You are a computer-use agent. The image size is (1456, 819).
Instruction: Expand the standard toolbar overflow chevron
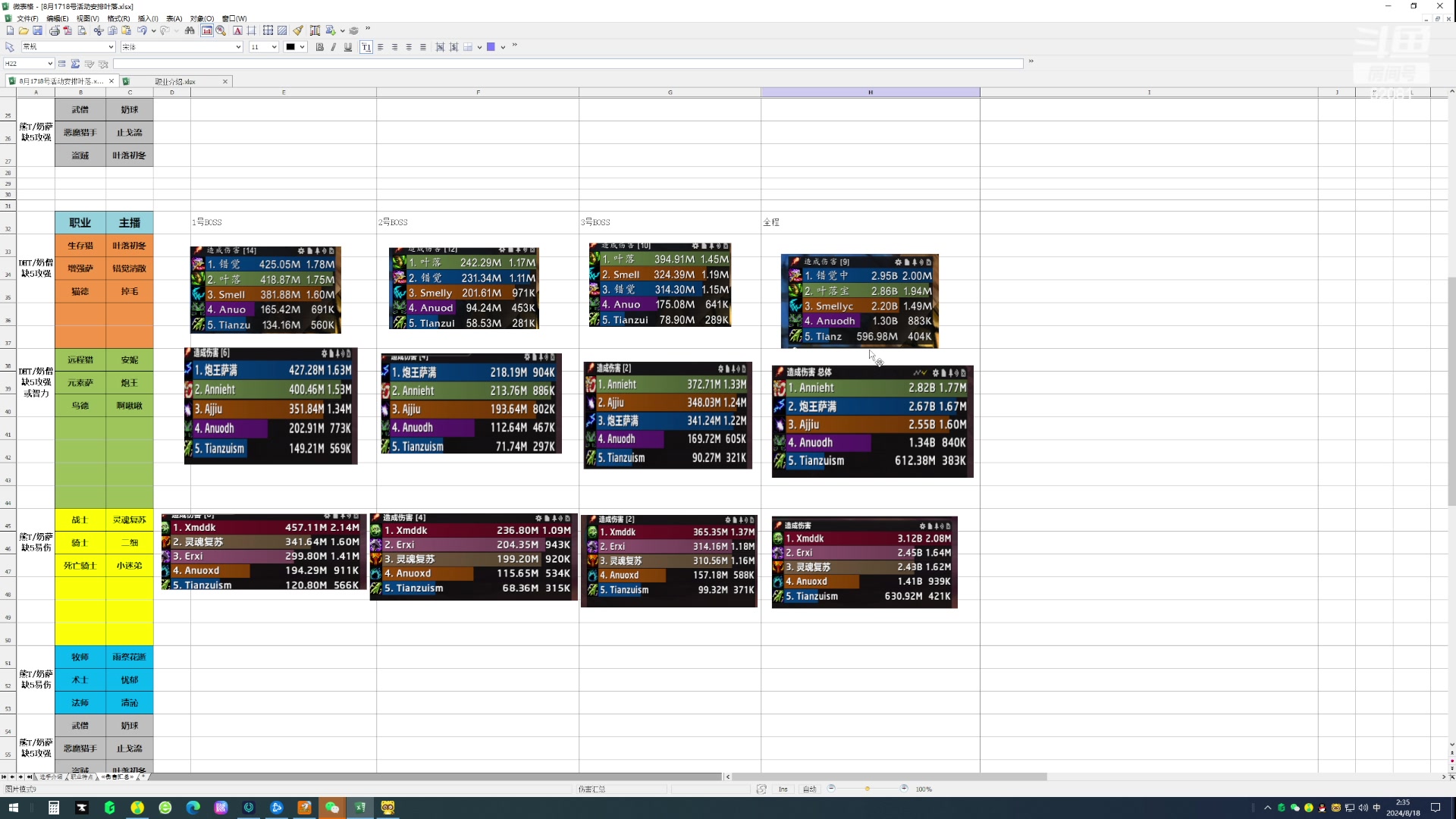[x=368, y=29]
